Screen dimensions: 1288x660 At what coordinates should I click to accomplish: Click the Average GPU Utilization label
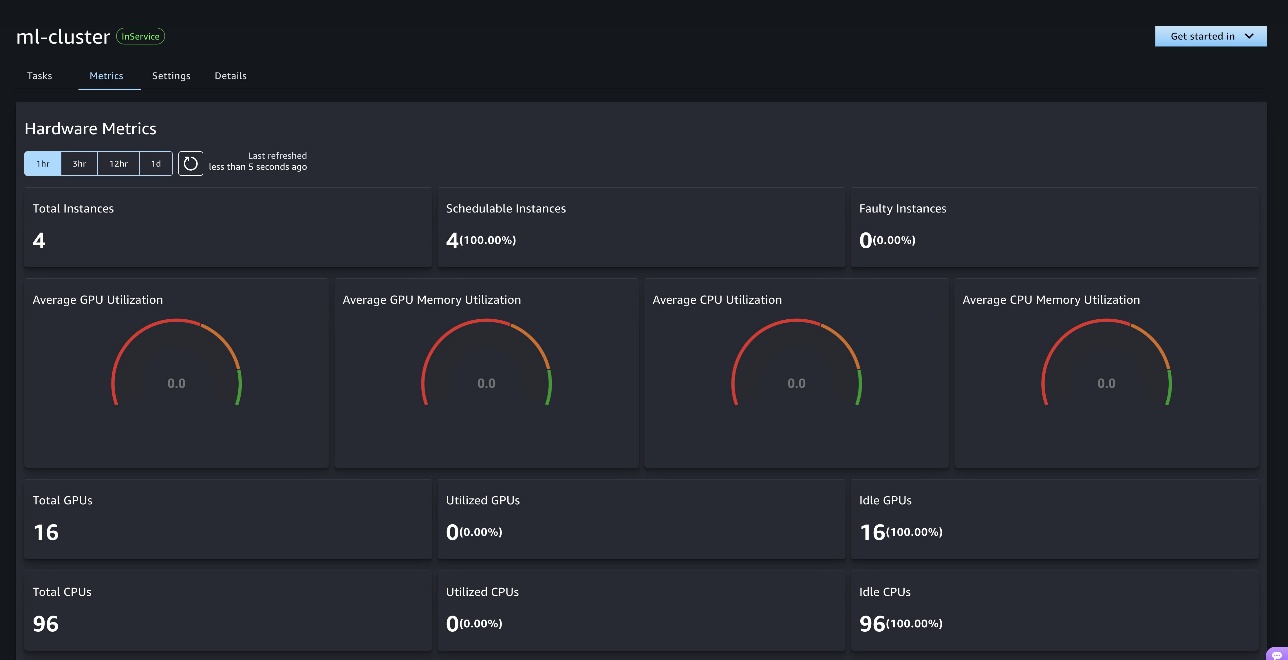pos(98,300)
